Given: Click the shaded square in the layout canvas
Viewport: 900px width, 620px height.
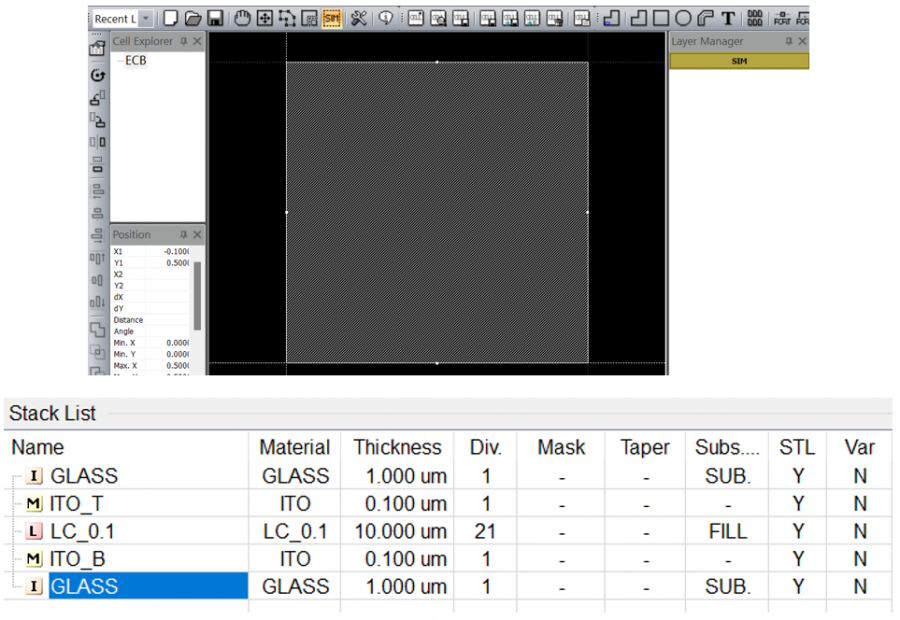Looking at the screenshot, I should [437, 212].
